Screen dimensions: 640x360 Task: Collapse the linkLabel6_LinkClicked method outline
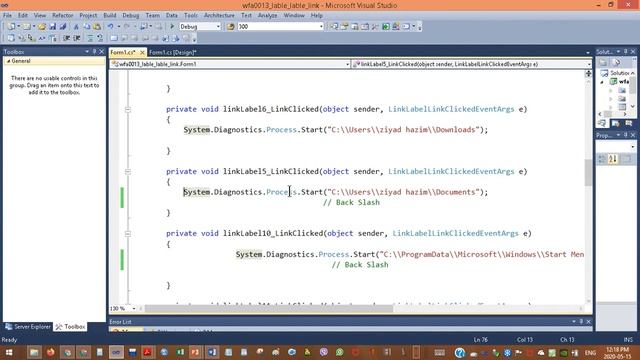pyautogui.click(x=128, y=109)
